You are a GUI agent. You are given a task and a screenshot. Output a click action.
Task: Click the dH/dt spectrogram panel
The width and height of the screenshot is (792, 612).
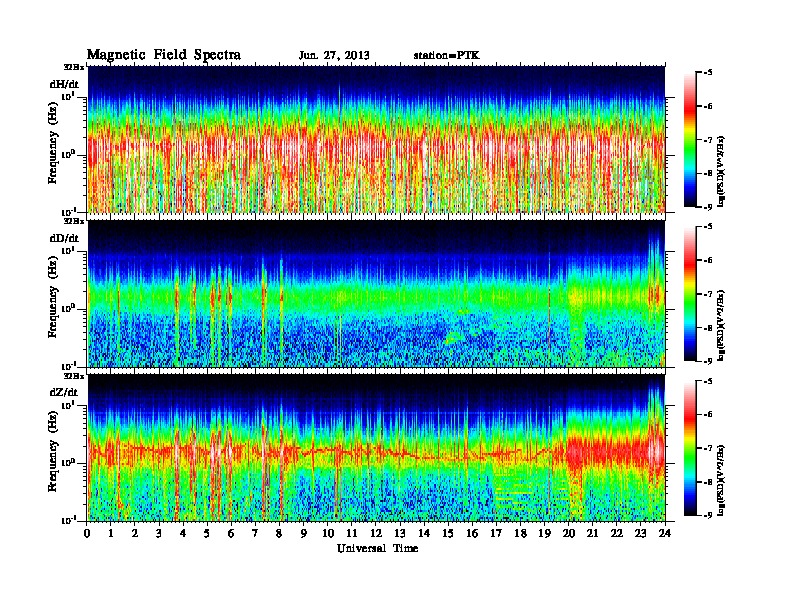coord(376,139)
